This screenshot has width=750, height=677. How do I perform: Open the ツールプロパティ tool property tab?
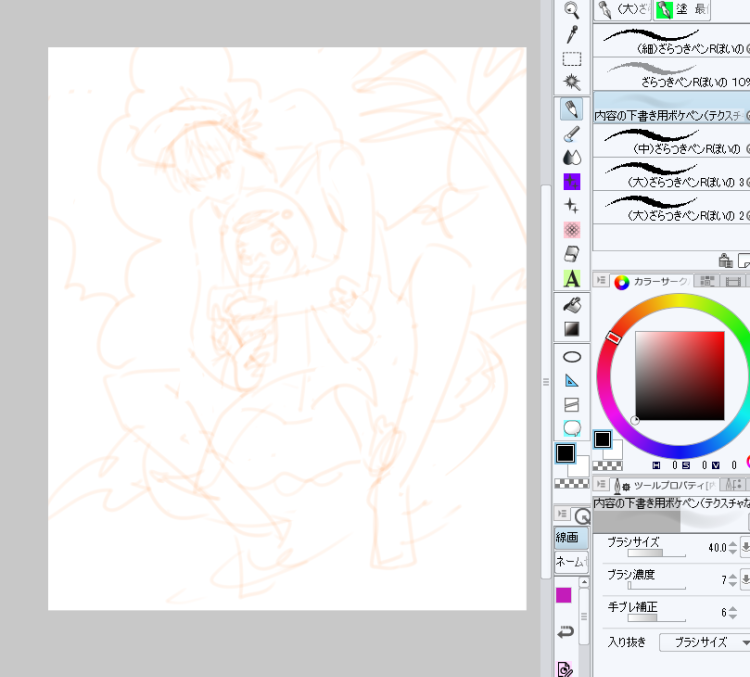pos(663,486)
